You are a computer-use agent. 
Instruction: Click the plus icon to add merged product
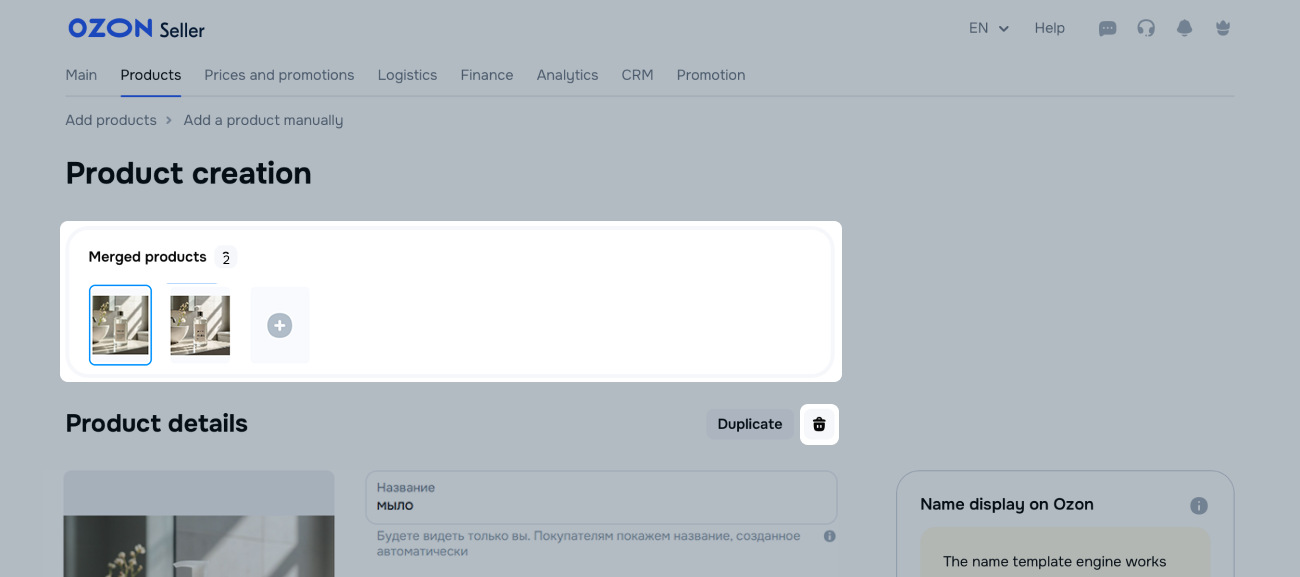tap(280, 325)
